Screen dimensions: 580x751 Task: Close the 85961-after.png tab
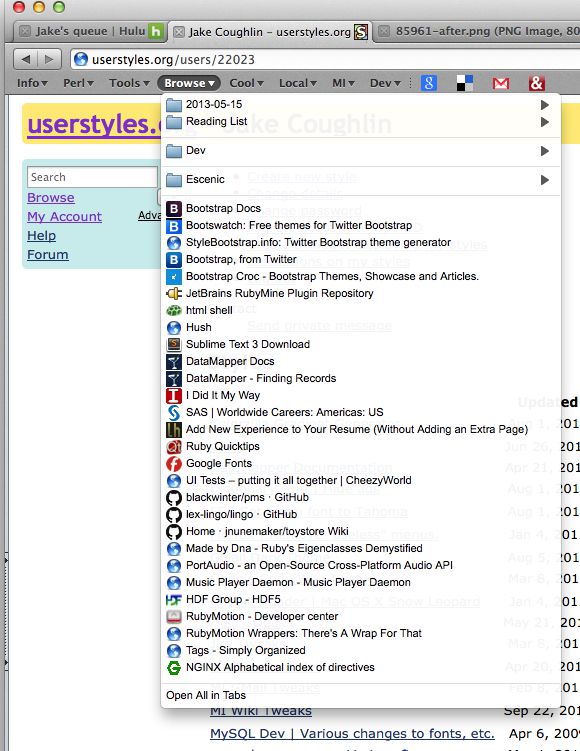point(384,32)
